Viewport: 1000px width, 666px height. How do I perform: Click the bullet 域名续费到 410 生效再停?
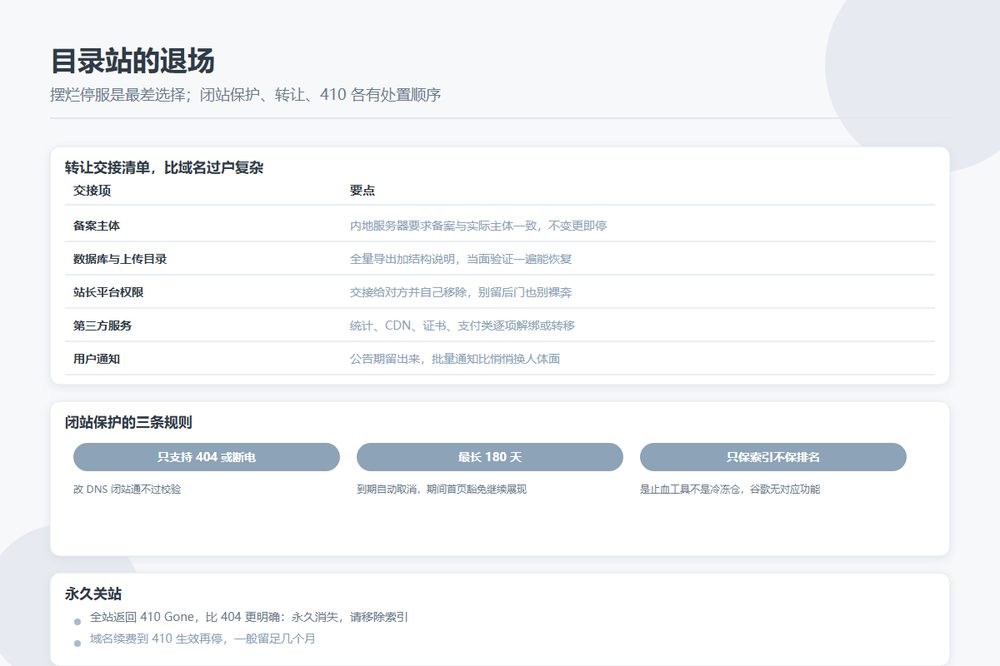(202, 639)
